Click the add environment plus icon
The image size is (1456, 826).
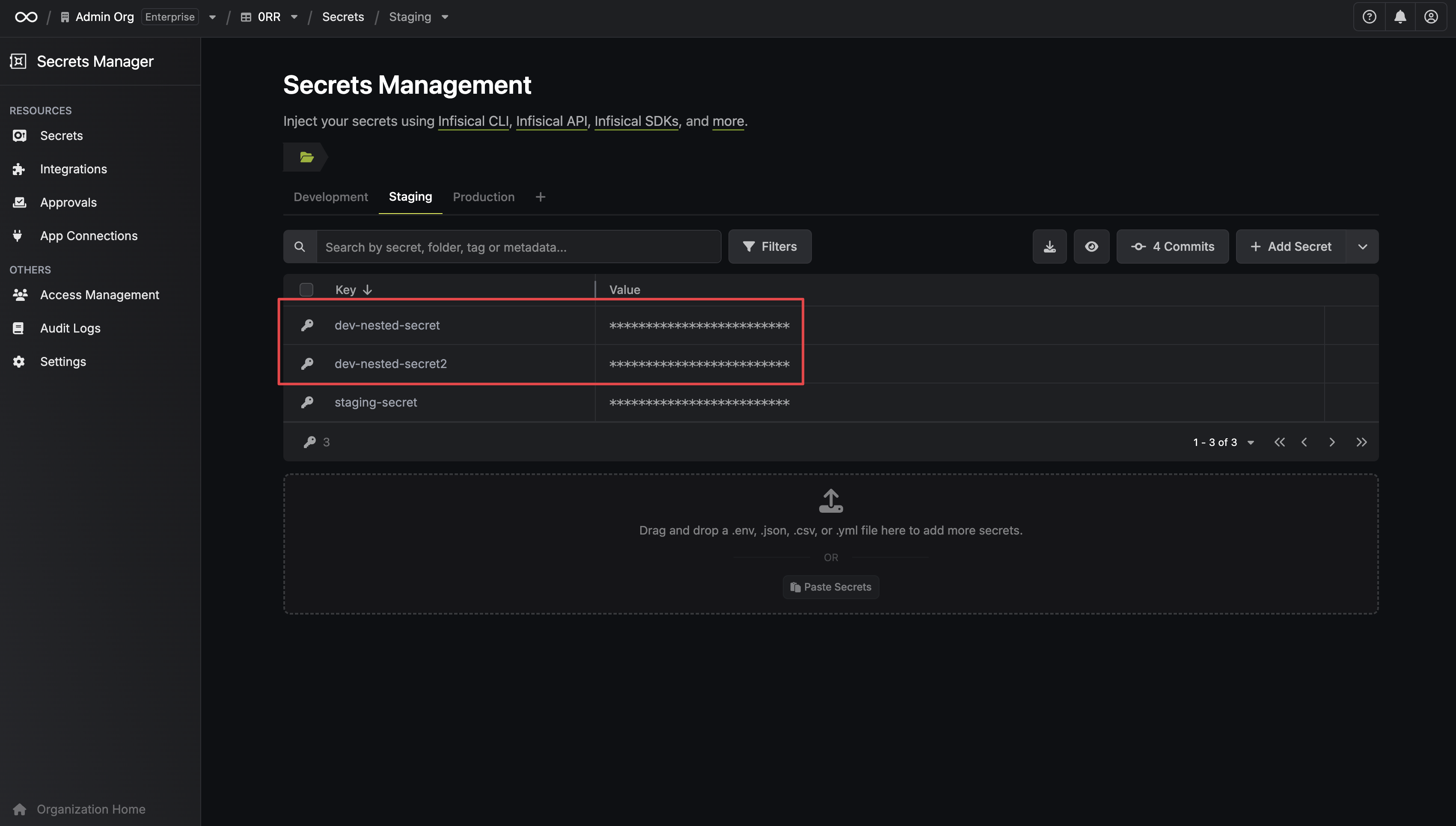click(x=541, y=197)
